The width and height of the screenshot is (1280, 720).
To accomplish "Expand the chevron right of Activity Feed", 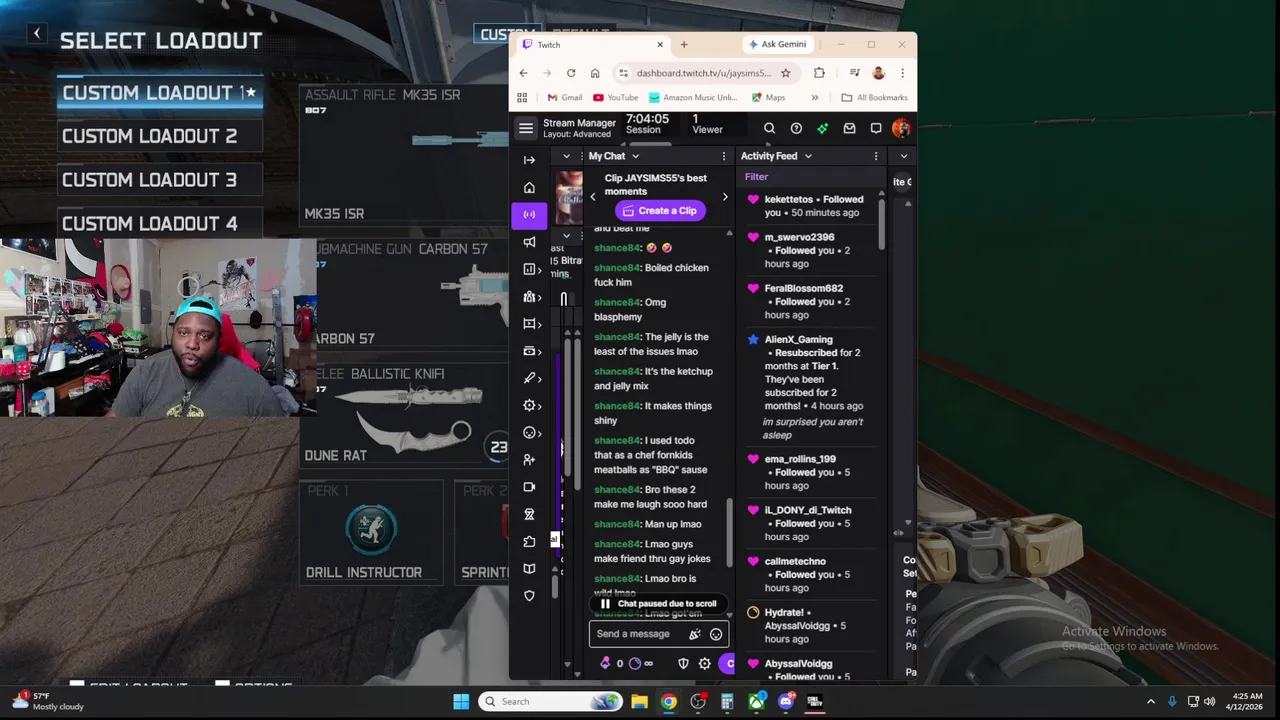I will tap(904, 156).
